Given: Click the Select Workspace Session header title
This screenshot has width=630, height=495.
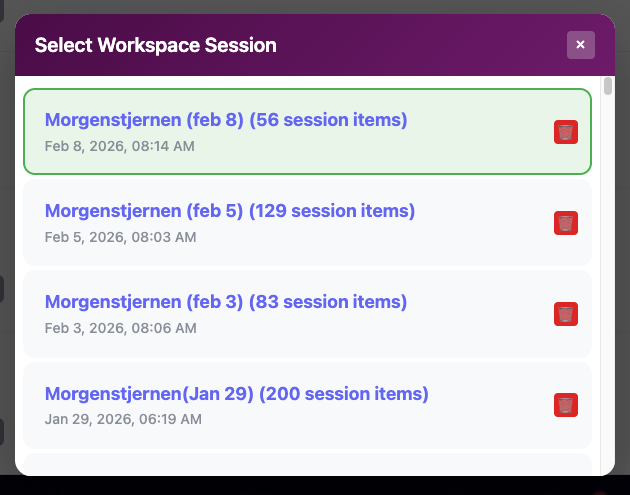Looking at the screenshot, I should tap(156, 45).
